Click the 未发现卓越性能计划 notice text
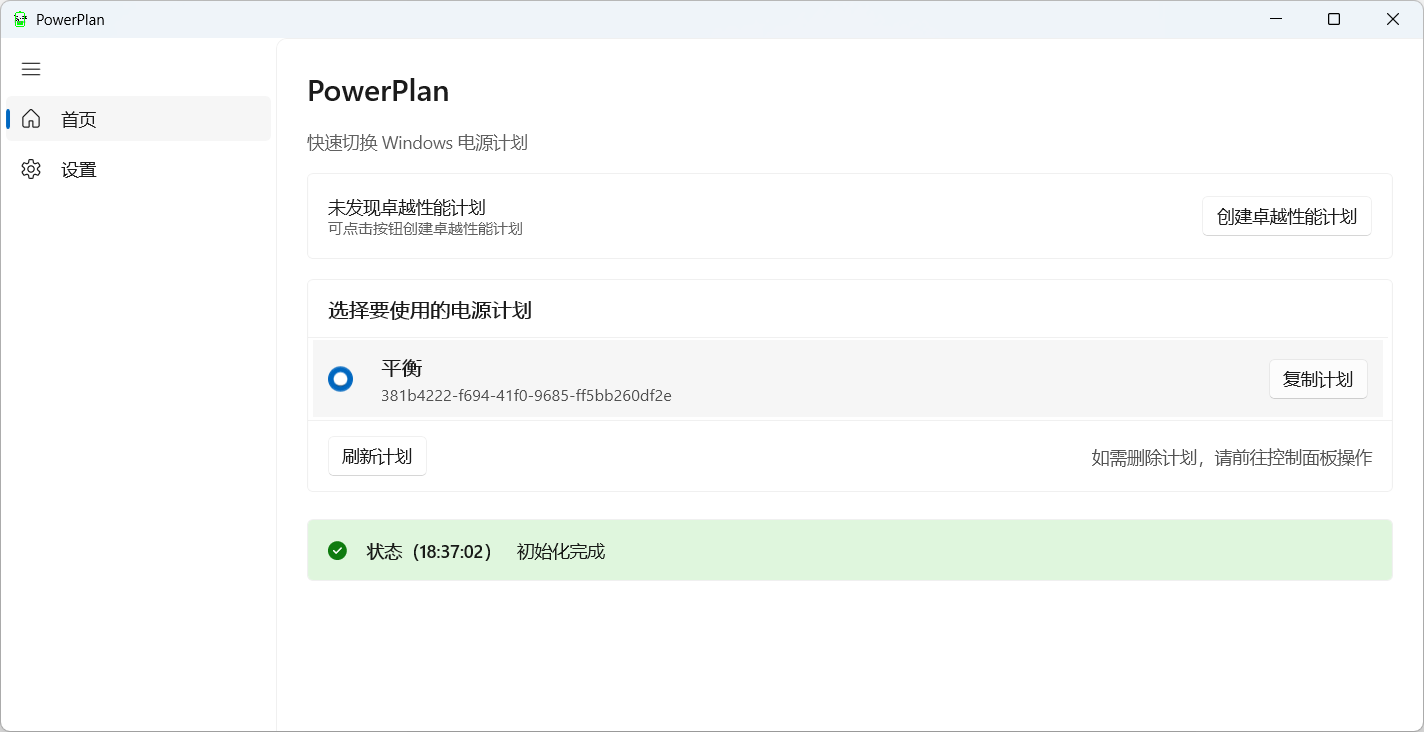Screen dimensions: 1424x732 [x=407, y=207]
